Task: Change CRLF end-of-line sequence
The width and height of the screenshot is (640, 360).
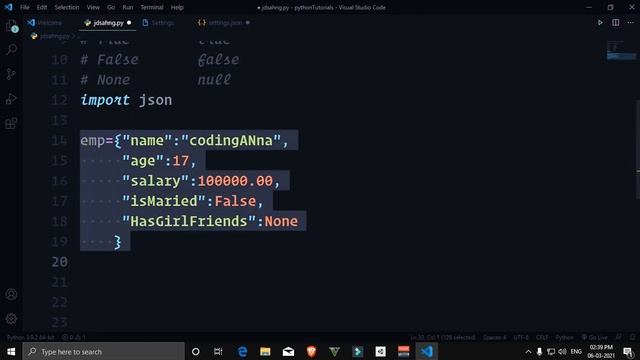Action: [542, 338]
